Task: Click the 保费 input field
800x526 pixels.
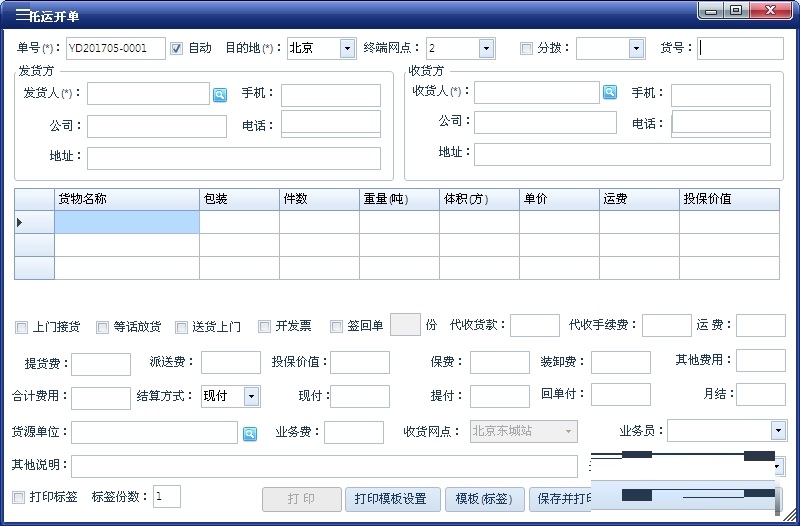Action: tap(499, 362)
